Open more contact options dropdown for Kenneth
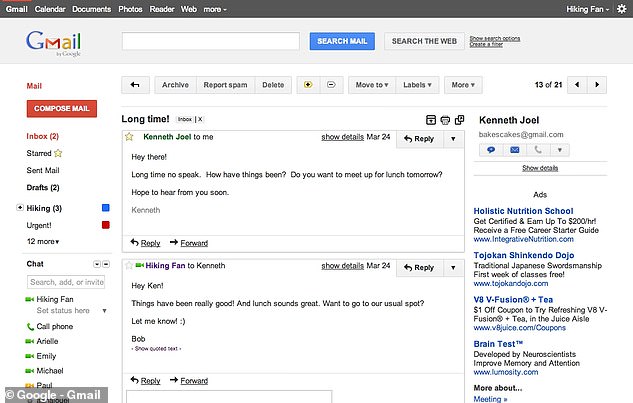The image size is (633, 403). pos(560,150)
